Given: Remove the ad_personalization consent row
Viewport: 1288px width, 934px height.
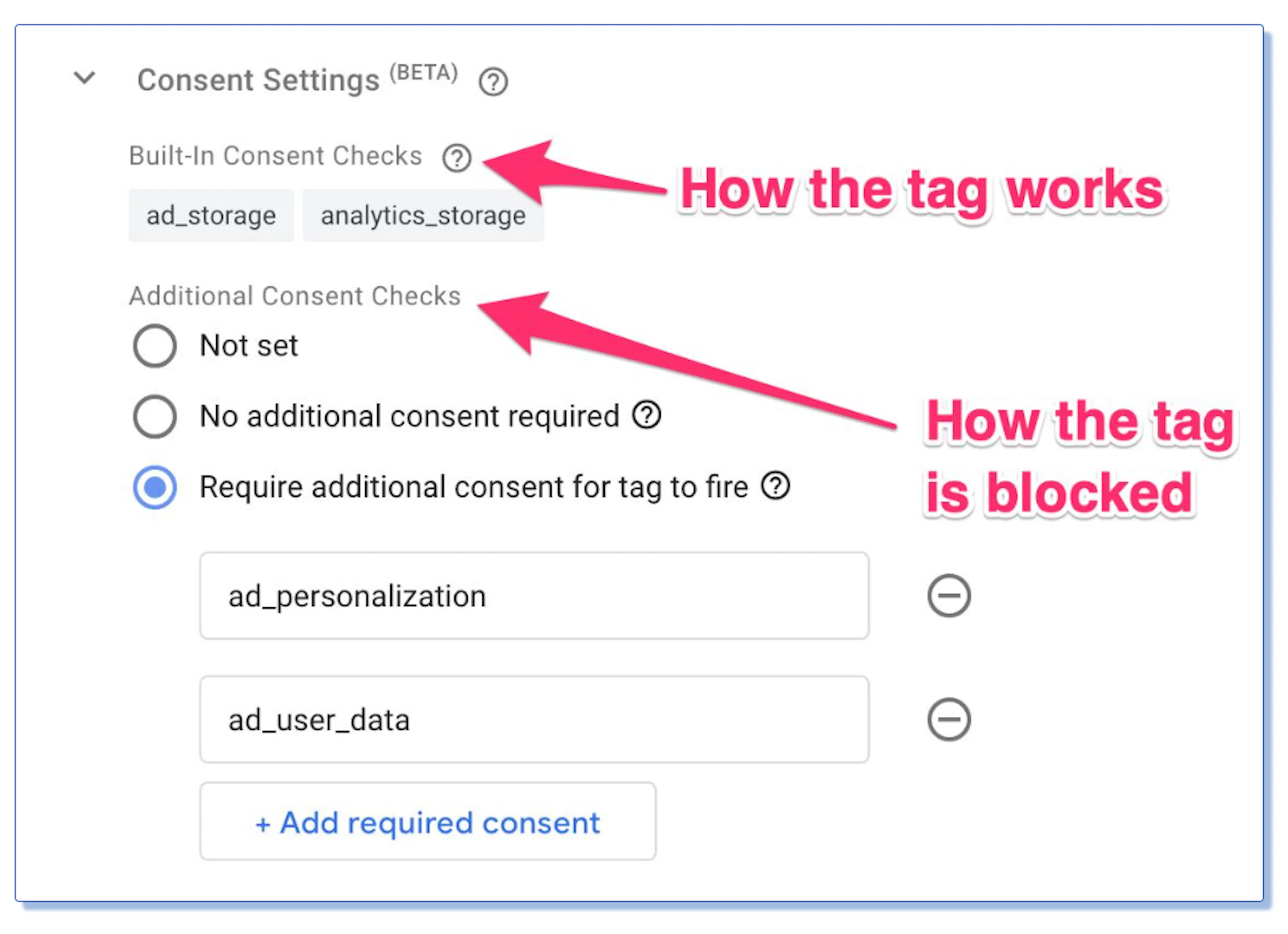Looking at the screenshot, I should click(x=949, y=596).
